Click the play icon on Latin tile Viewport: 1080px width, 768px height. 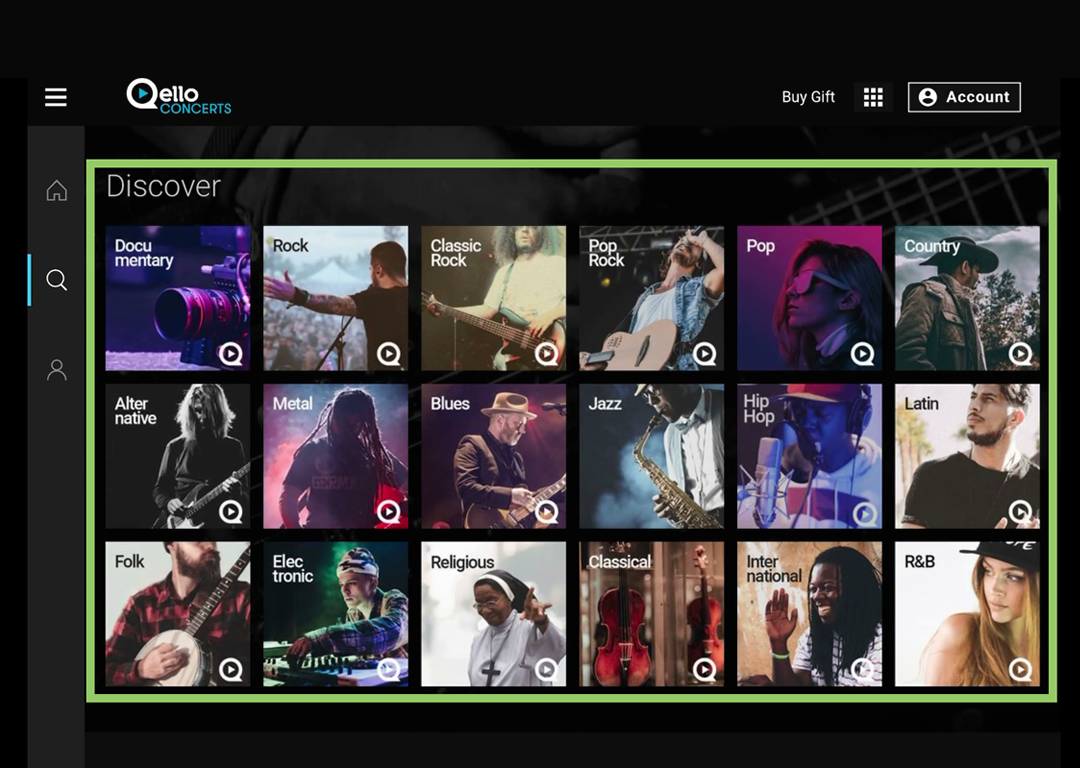pyautogui.click(x=1020, y=512)
